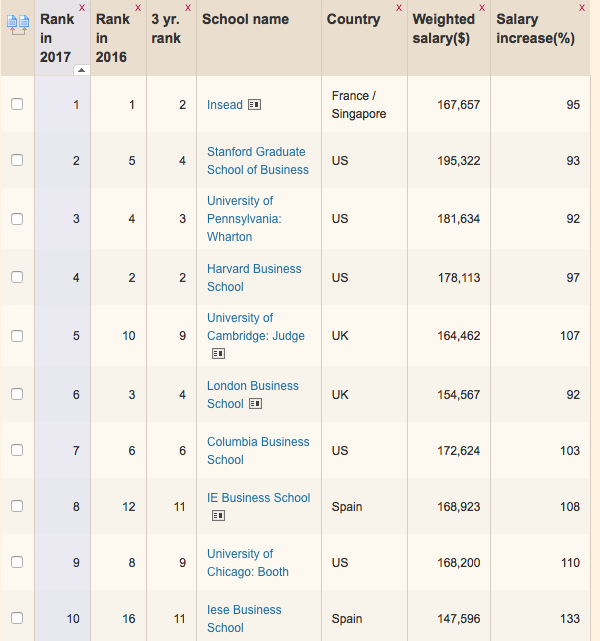Click Iese's 2016 rank value 16
Screen dimensions: 600x641
point(129,619)
